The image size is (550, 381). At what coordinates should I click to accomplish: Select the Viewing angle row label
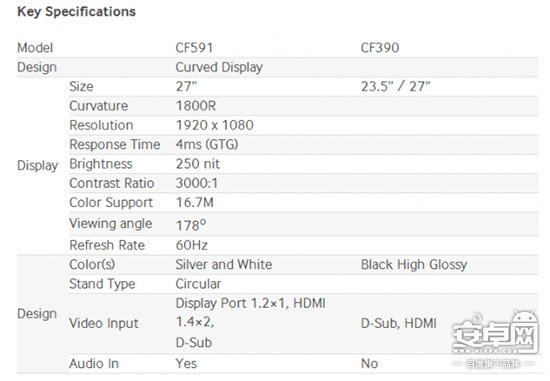coord(111,224)
